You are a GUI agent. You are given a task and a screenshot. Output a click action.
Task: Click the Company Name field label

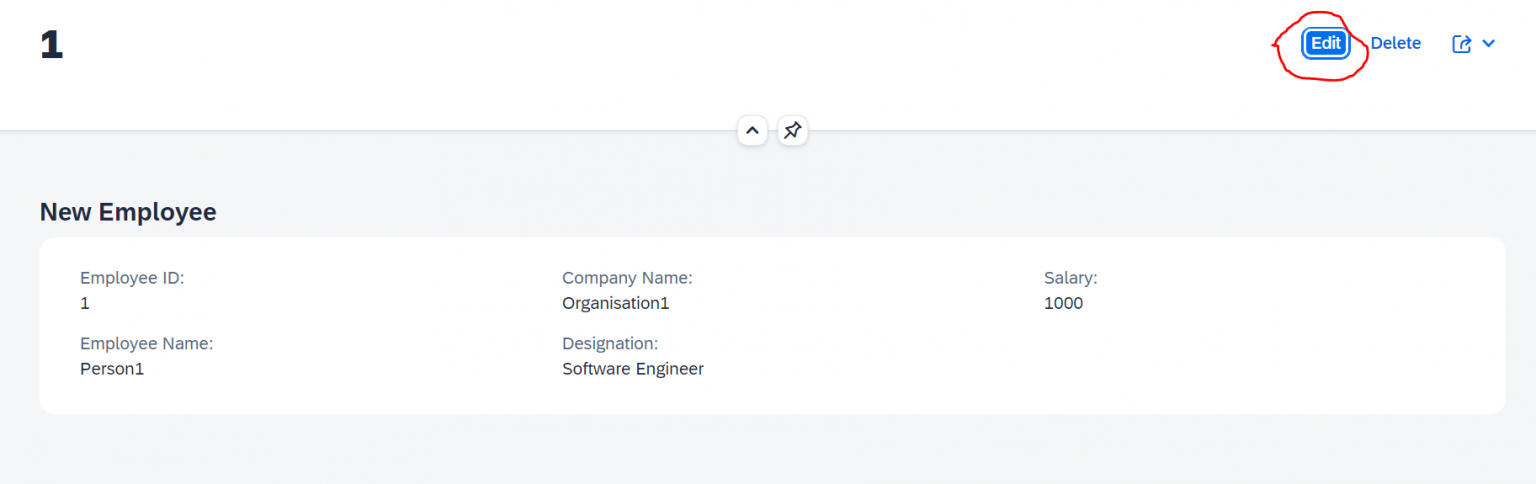(x=627, y=278)
